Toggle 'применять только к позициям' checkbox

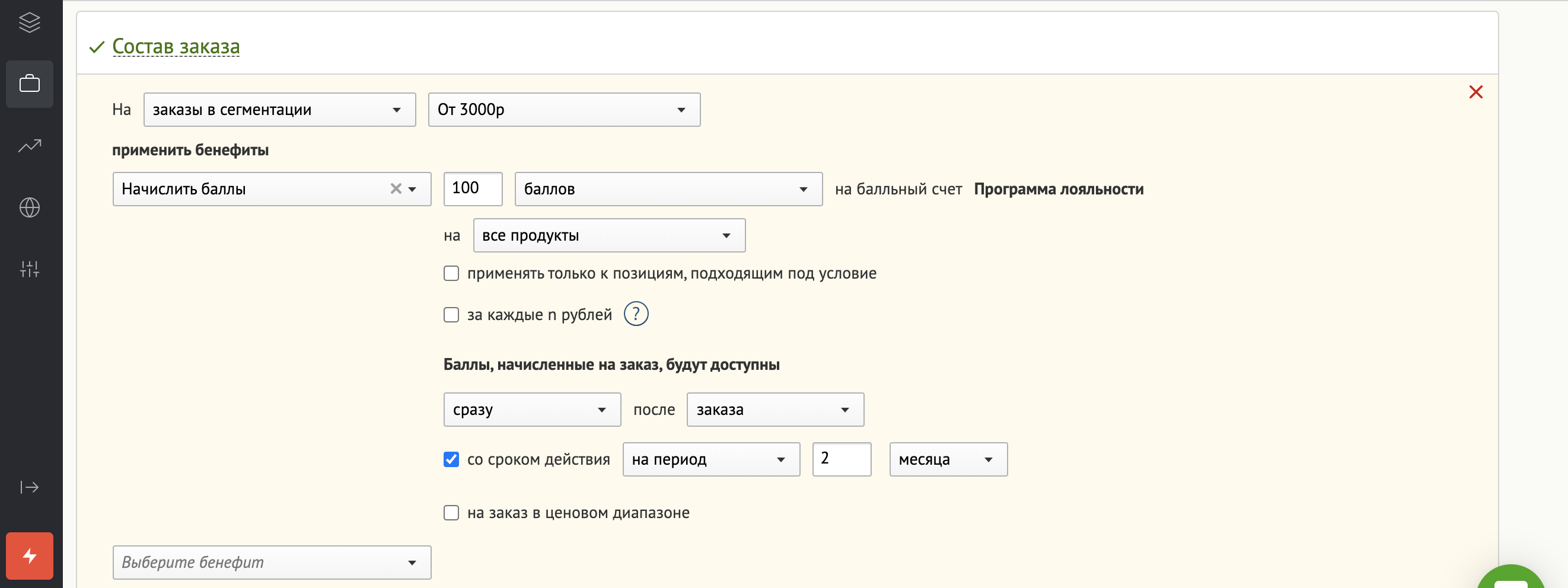pyautogui.click(x=451, y=273)
